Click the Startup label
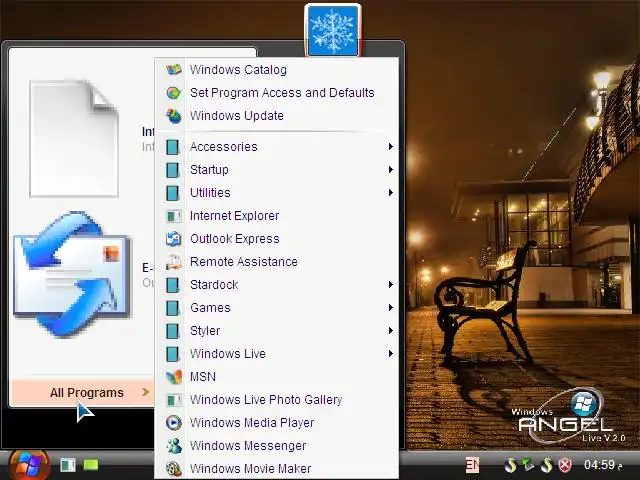 [209, 170]
